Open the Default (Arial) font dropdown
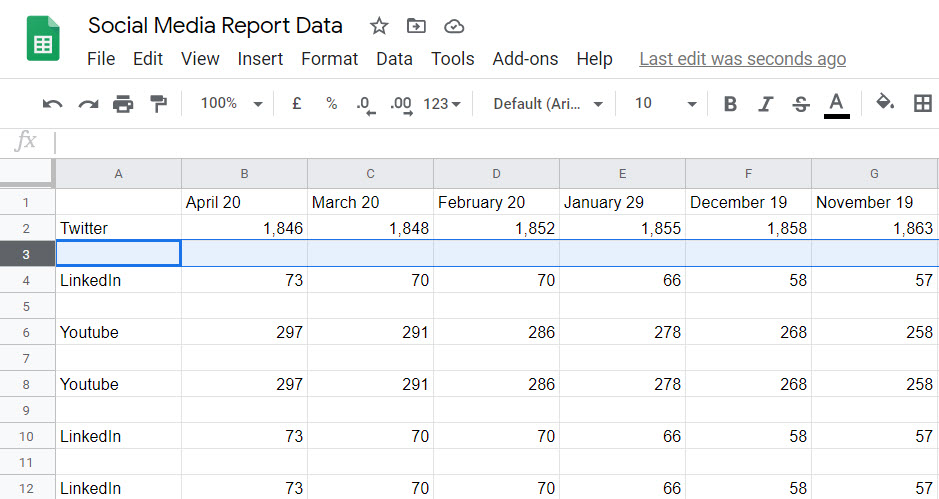This screenshot has width=939, height=499. [x=547, y=104]
